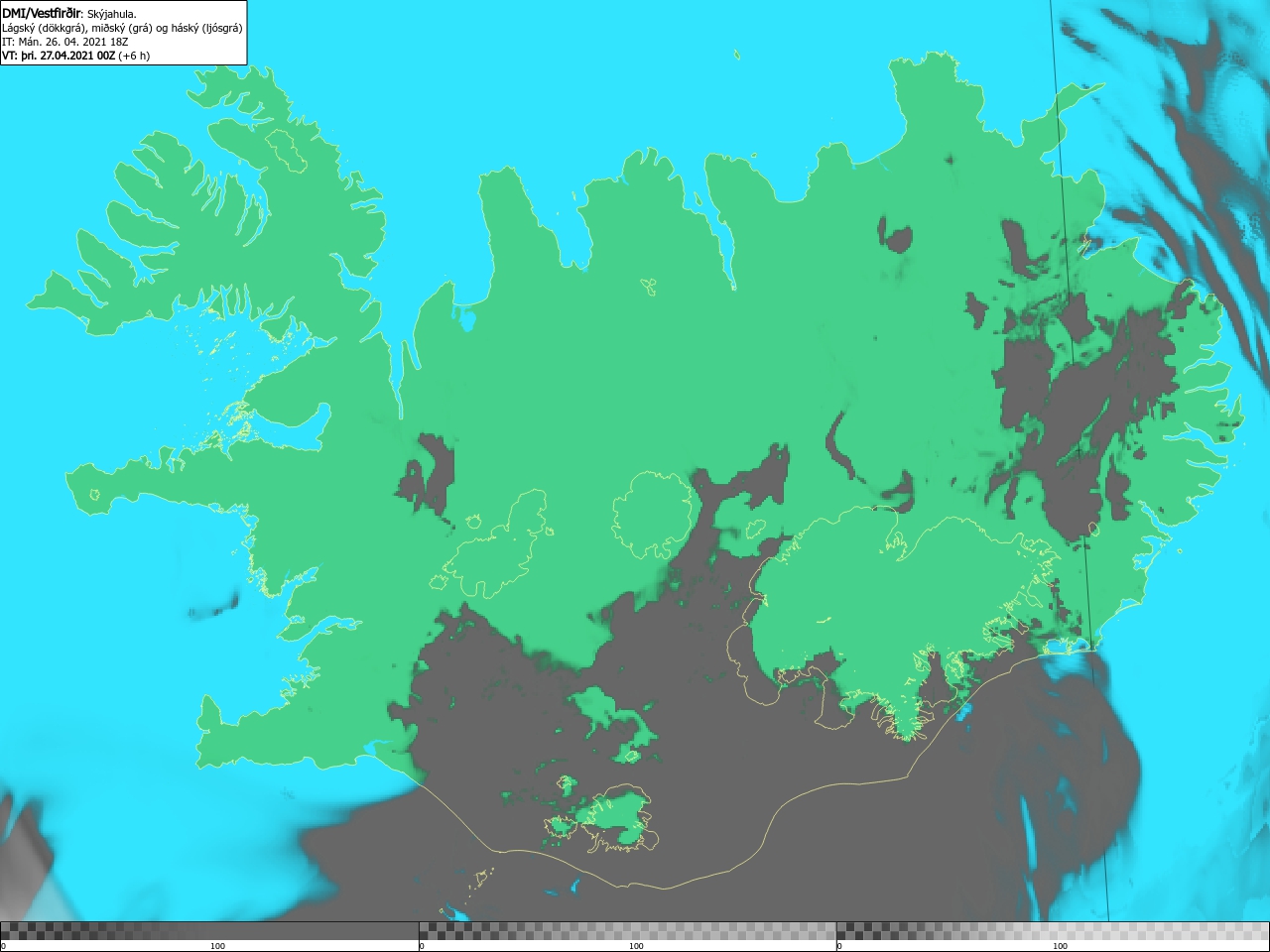Click the middle gray mid-cloud color scale bar
1270x952 pixels.
627,930
